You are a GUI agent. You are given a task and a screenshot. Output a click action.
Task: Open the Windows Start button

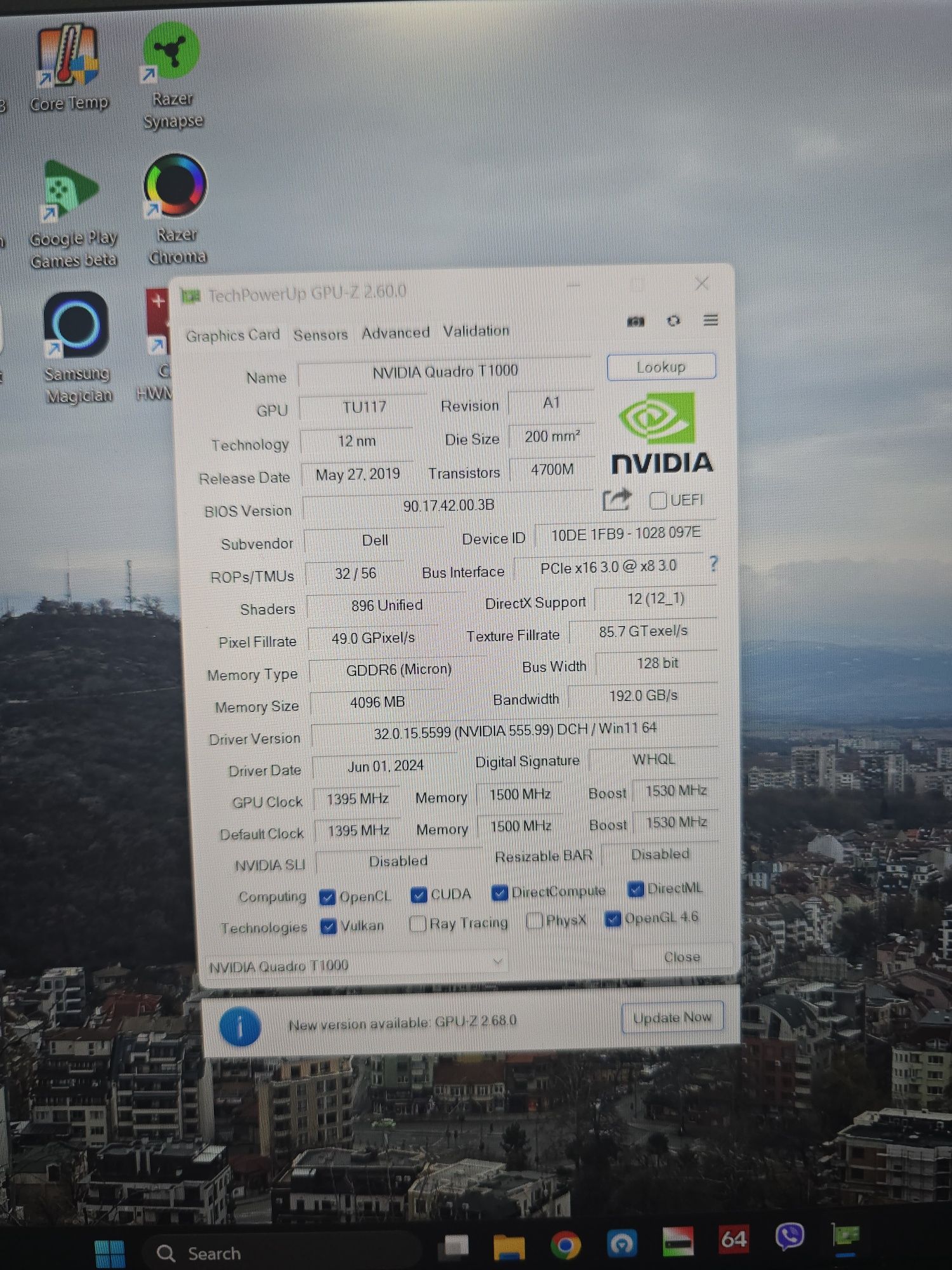pos(109,1254)
